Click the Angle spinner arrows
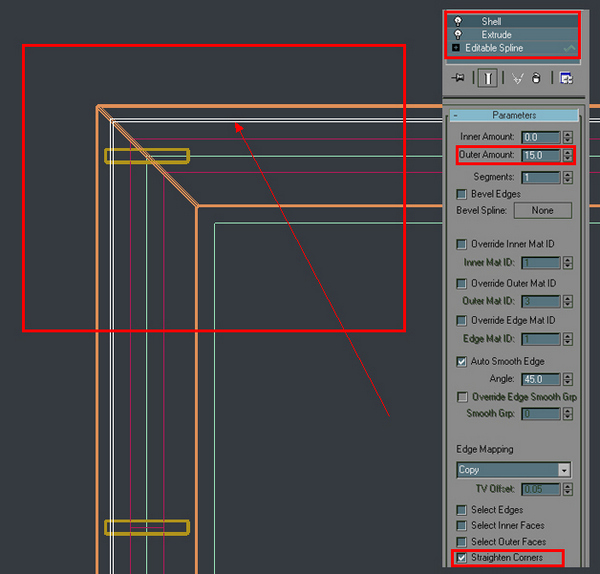 (568, 379)
